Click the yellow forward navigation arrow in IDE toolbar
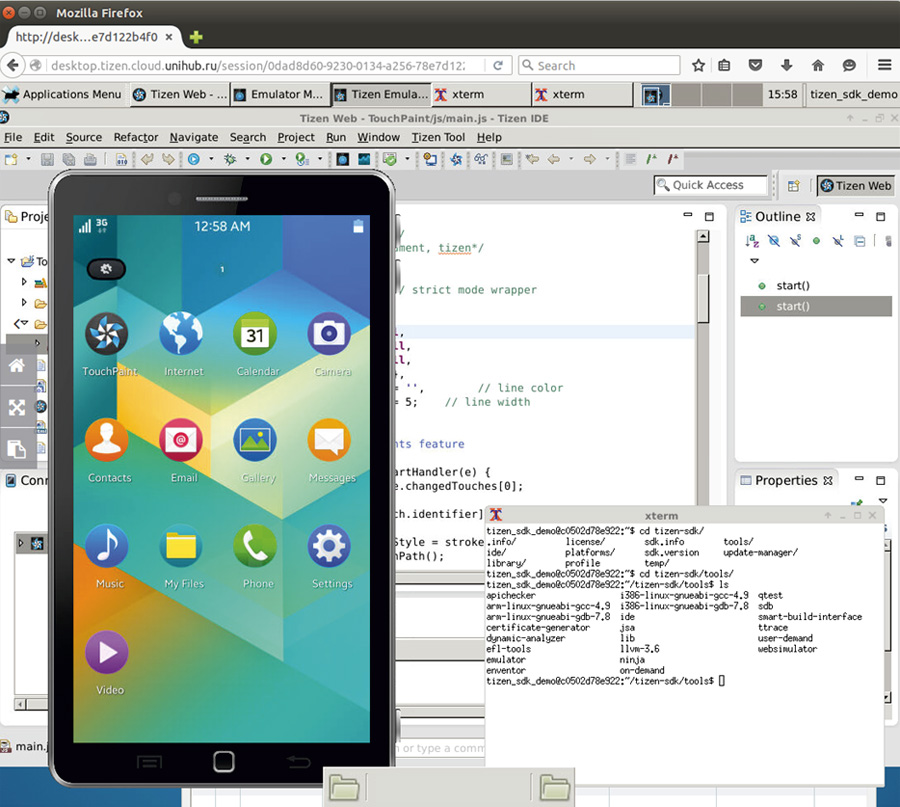The height and width of the screenshot is (807, 900). 589,159
